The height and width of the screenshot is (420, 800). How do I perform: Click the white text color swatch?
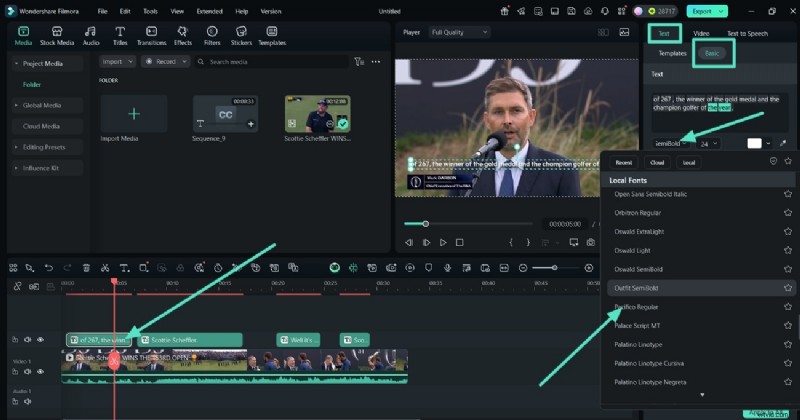click(x=755, y=144)
